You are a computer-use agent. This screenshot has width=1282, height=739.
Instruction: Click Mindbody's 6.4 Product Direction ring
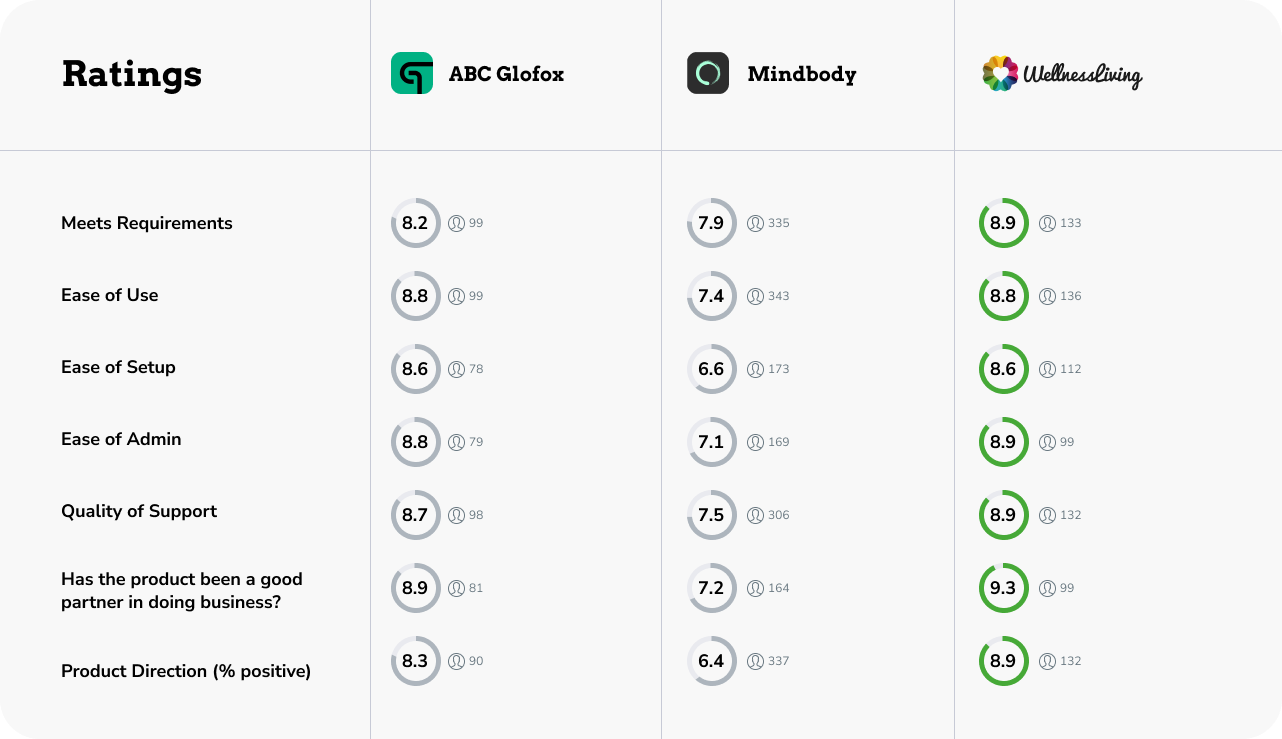click(x=711, y=661)
